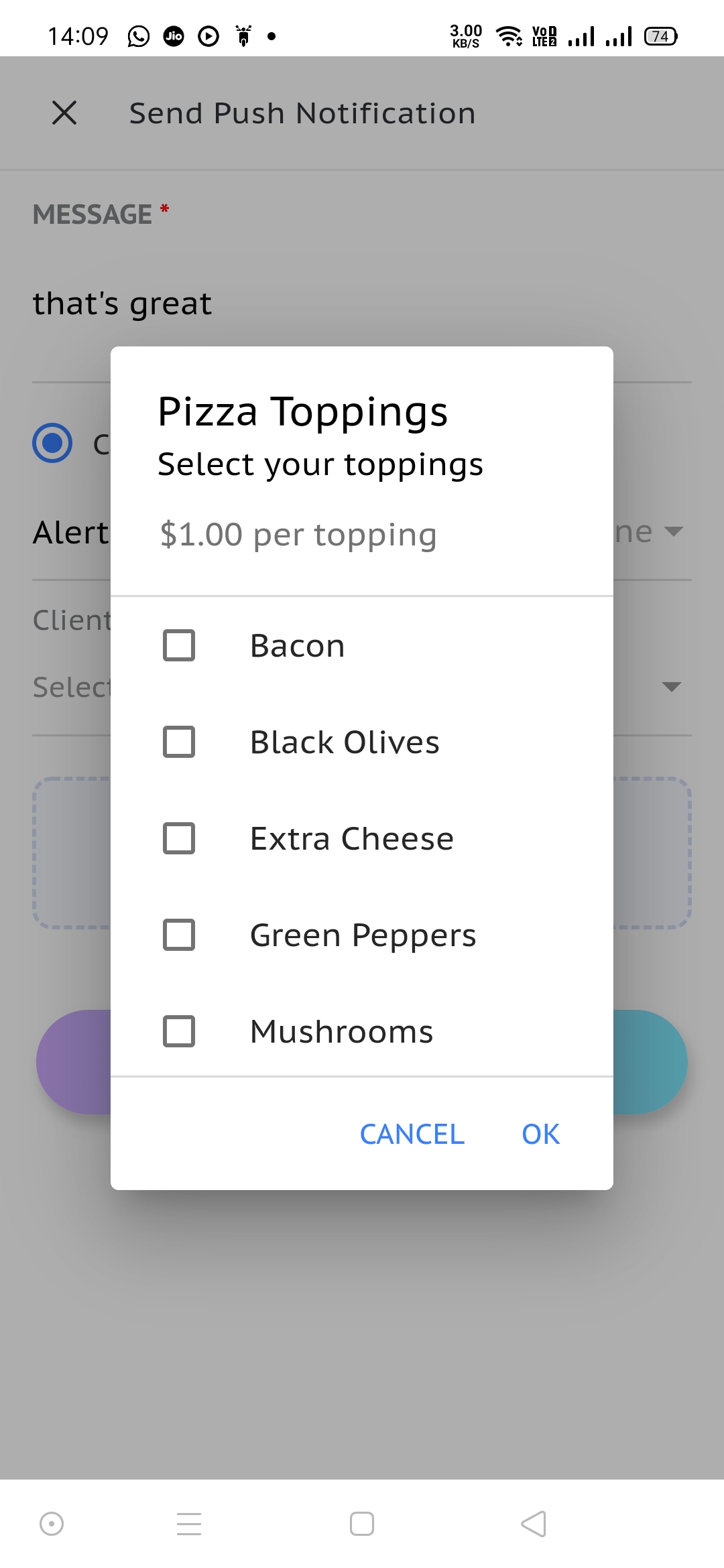Toggle the Mushrooms checkbox

pyautogui.click(x=179, y=1031)
